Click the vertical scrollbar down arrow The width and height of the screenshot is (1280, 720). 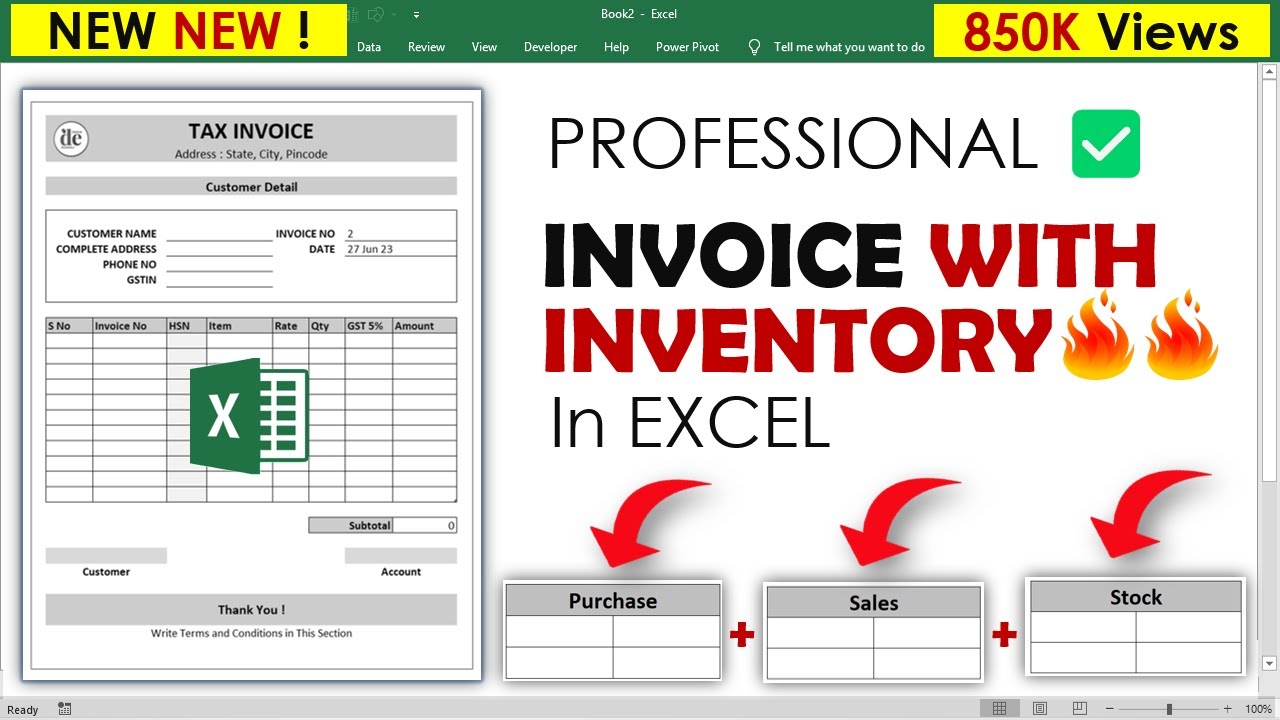[x=1270, y=663]
